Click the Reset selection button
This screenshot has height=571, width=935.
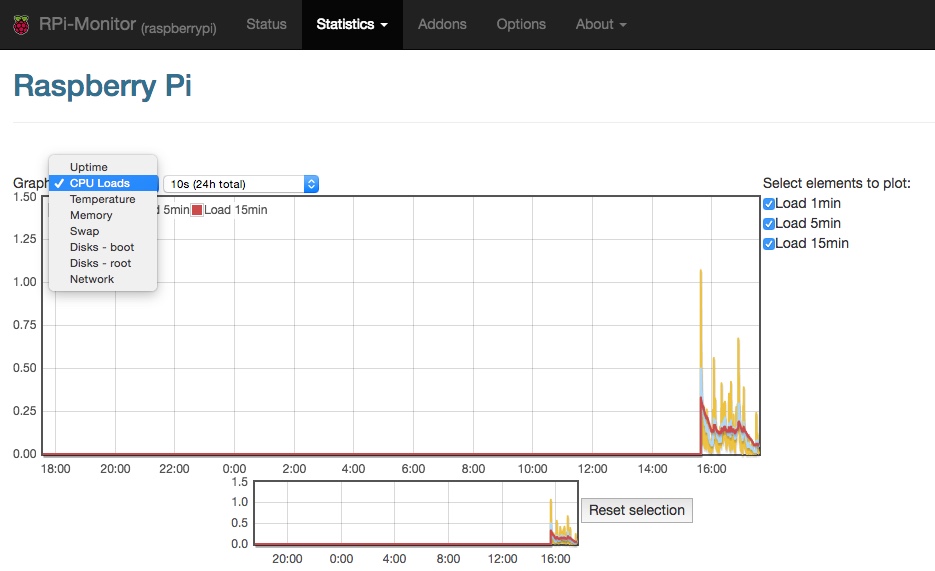pos(636,510)
